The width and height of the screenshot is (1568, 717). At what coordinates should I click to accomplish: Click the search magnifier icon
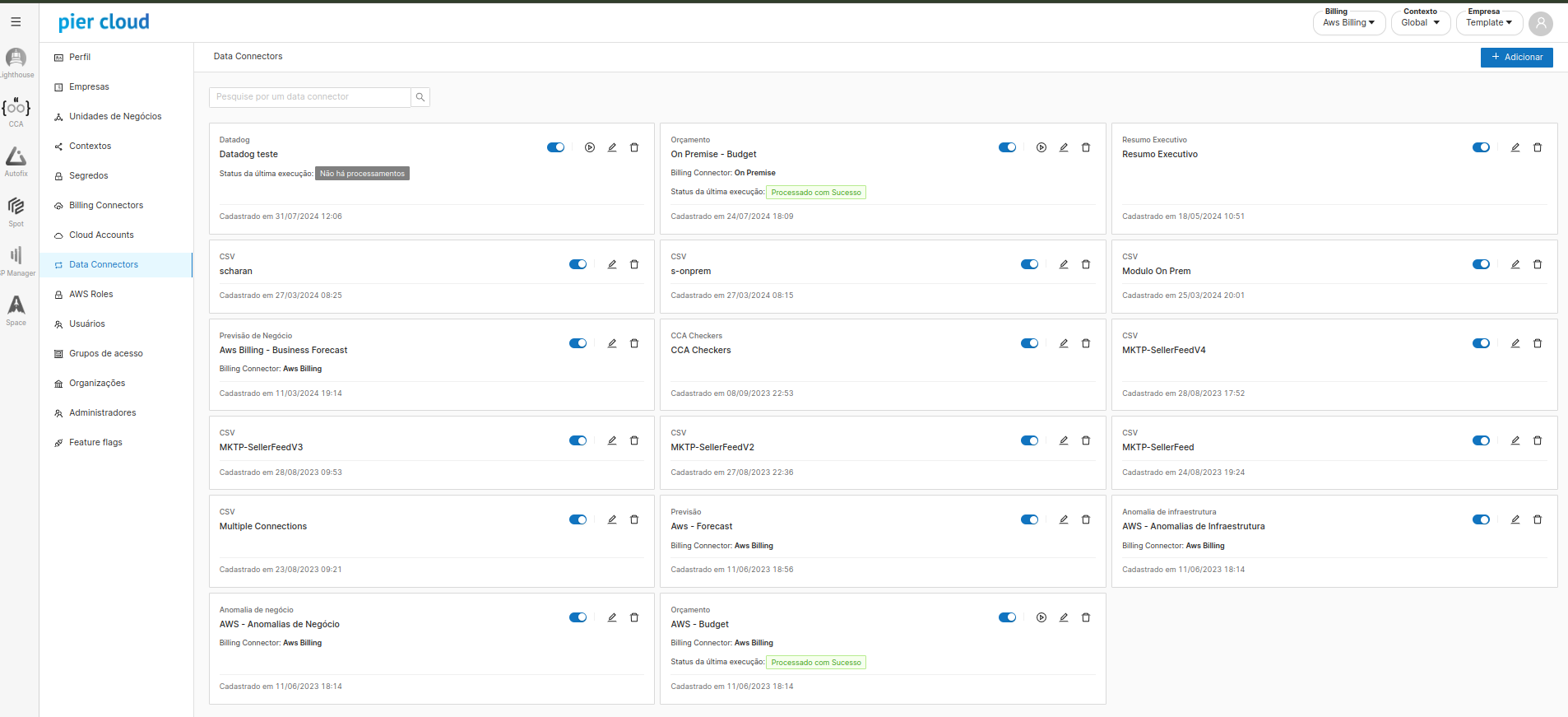[420, 97]
